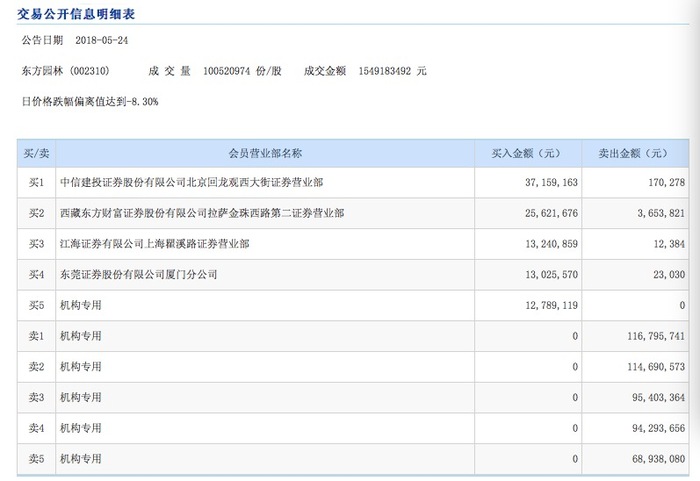Screen dimensions: 700x481
Task: Click 江海证券有限公司上海瞿溪路证券营业部 entry
Action: point(154,244)
